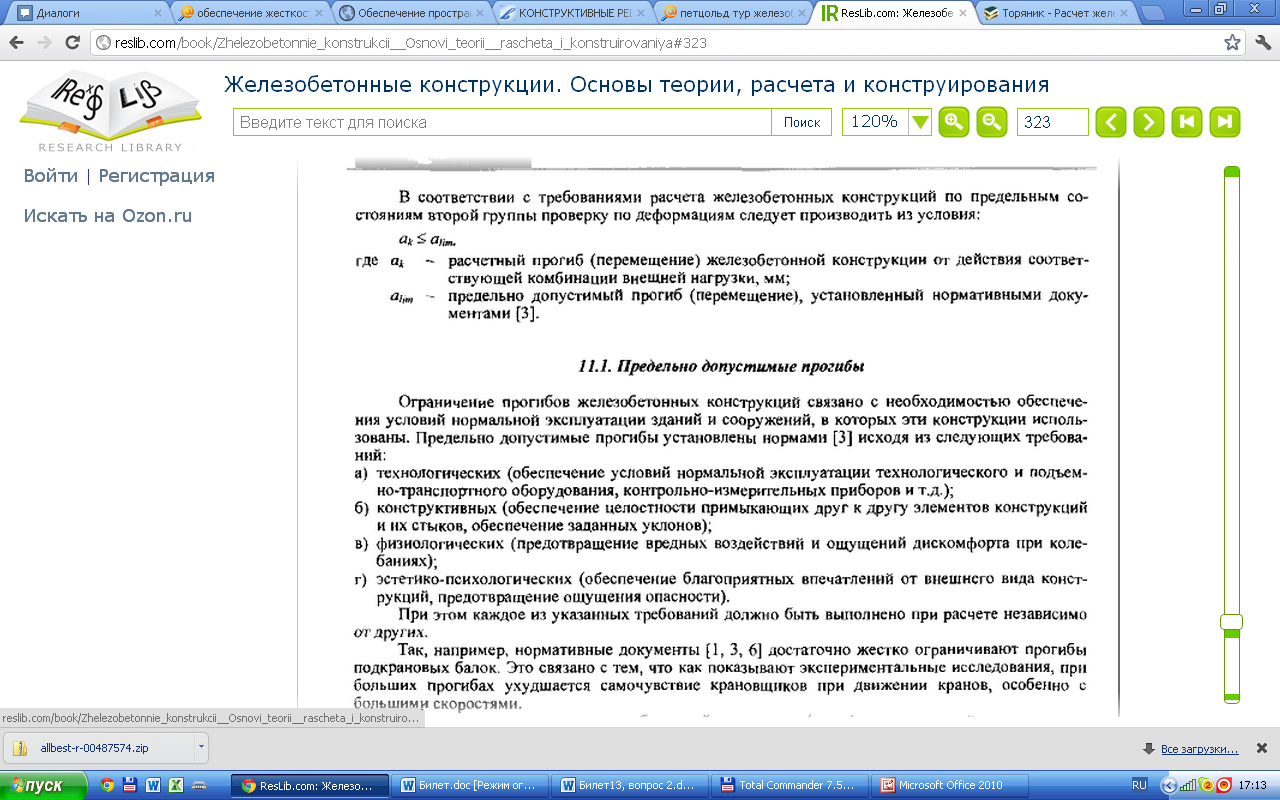1280x800 pixels.
Task: Click the Поиск search button
Action: 802,122
